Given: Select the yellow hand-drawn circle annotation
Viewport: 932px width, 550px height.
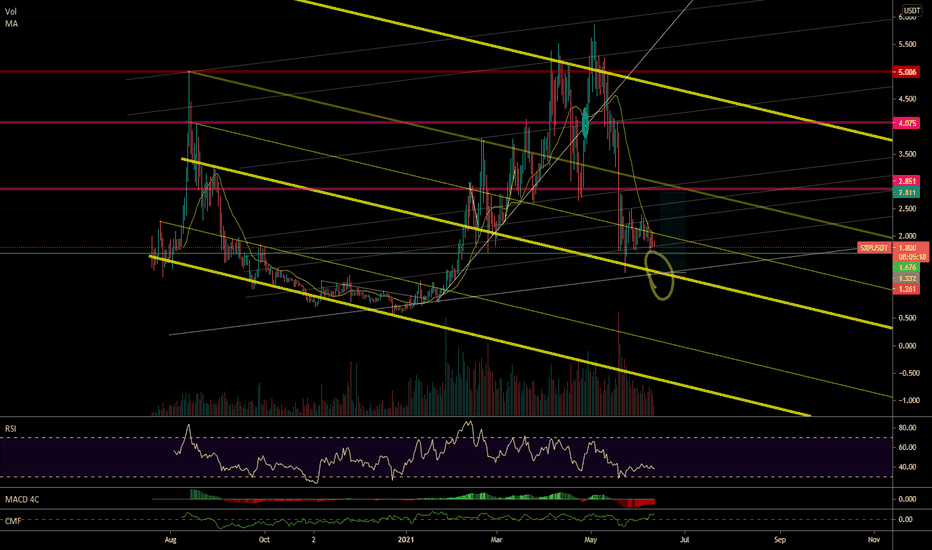Looking at the screenshot, I should [x=660, y=275].
